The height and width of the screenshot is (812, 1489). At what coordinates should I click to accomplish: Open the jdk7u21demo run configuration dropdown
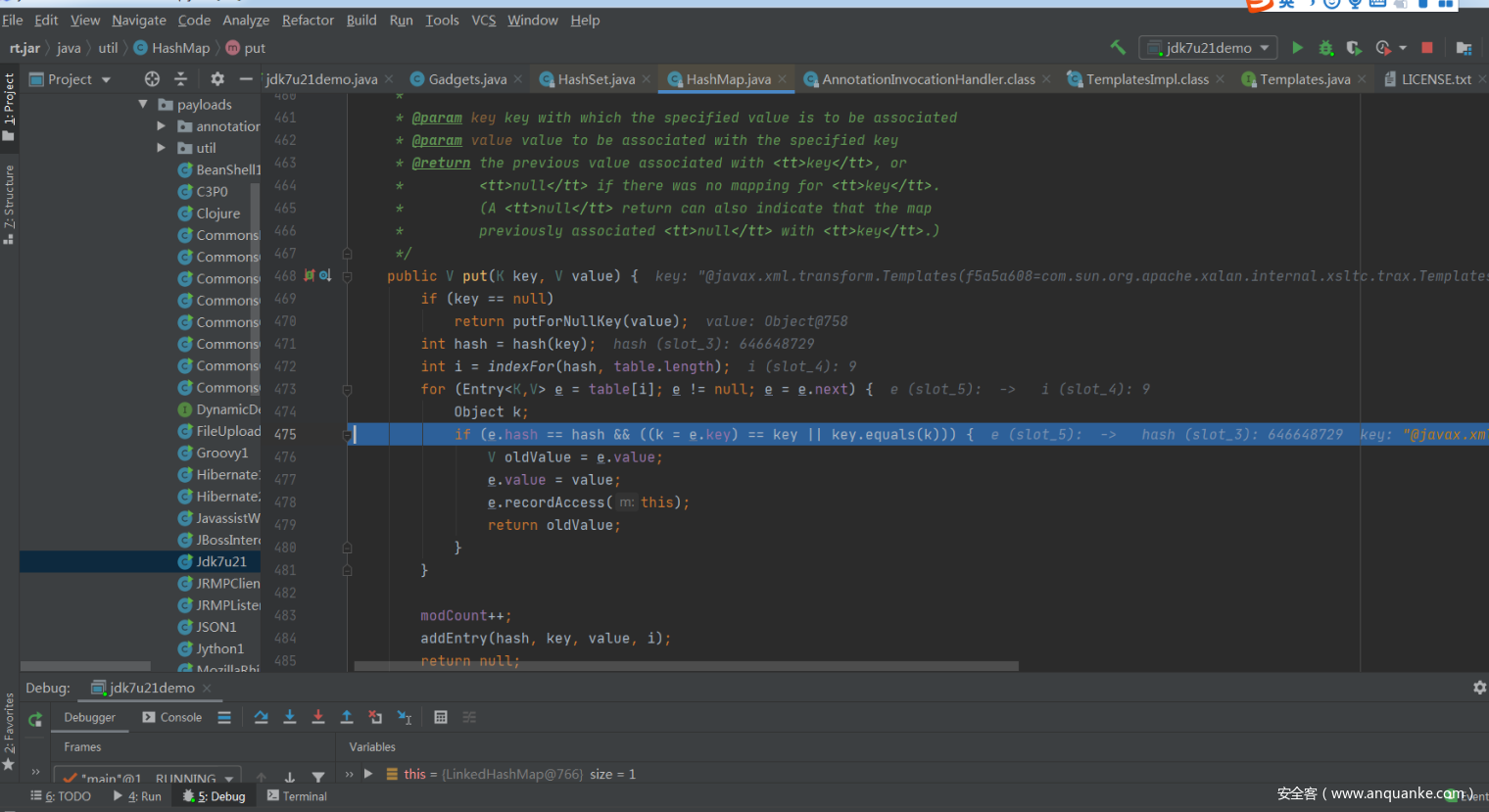coord(1207,47)
